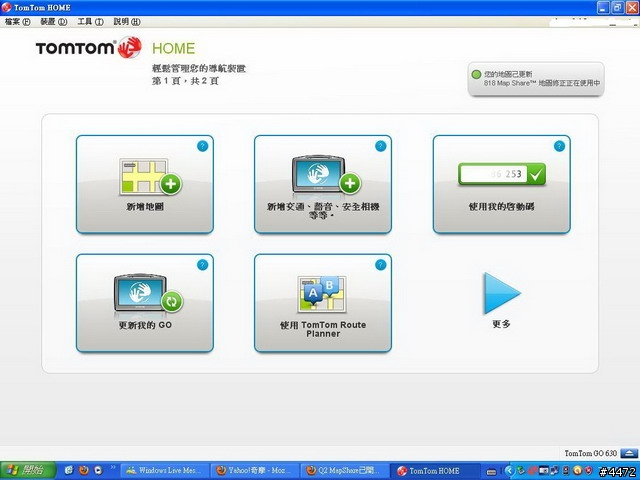Click the HOME title text
The height and width of the screenshot is (480, 640).
(173, 48)
